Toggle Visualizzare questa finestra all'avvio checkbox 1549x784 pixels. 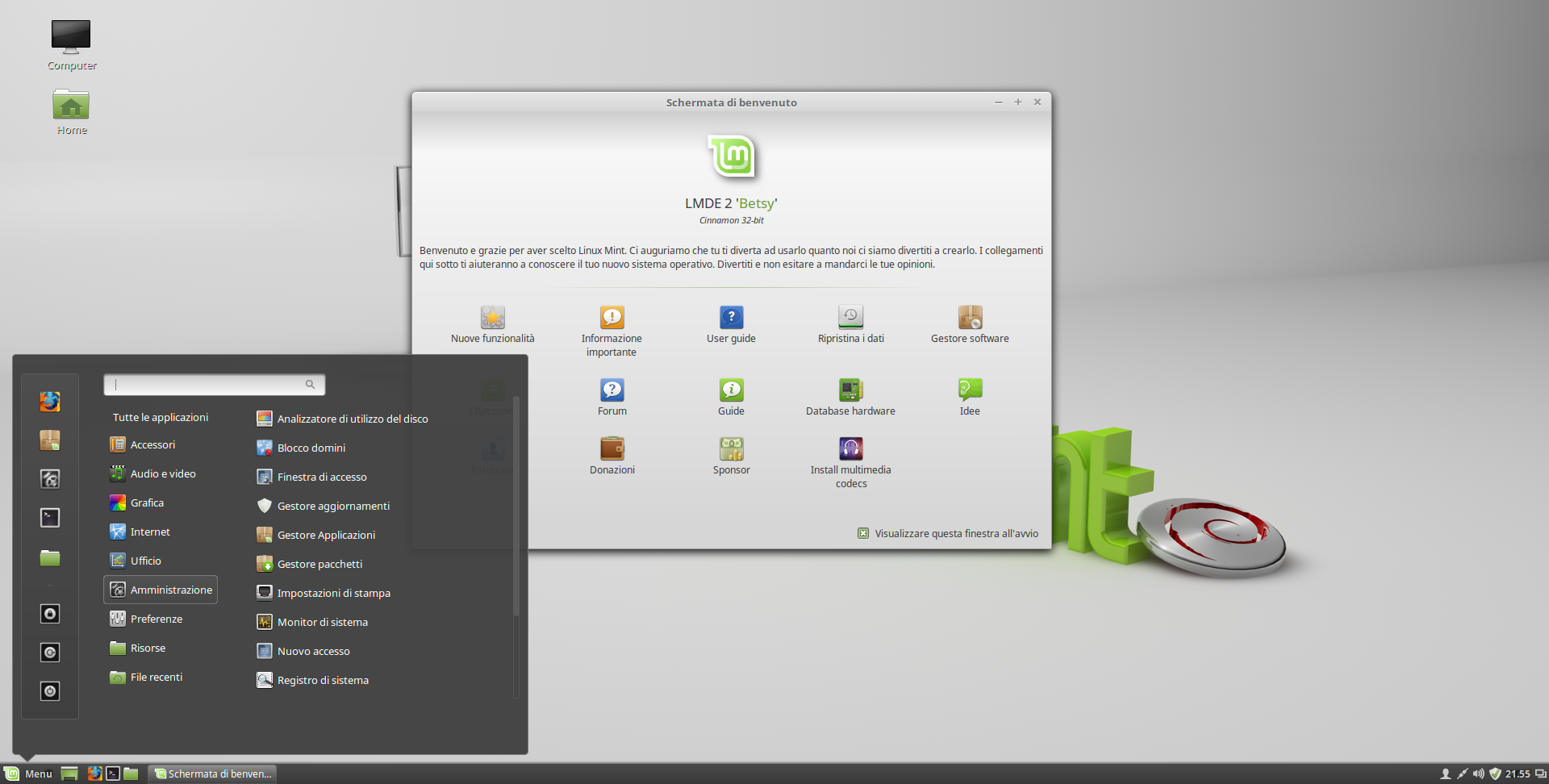coord(863,533)
